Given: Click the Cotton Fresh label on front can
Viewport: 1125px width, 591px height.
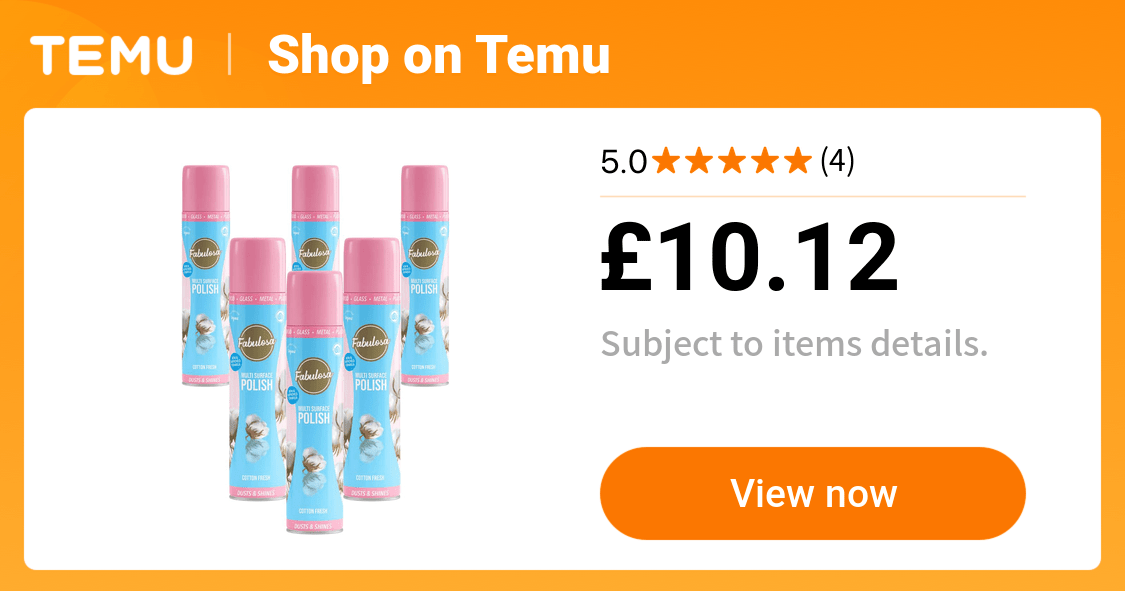Looking at the screenshot, I should (x=314, y=511).
